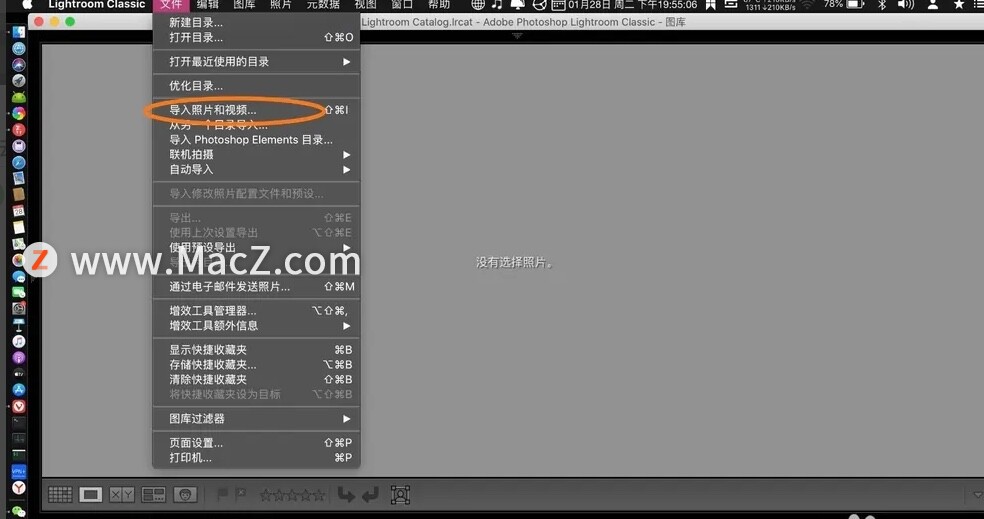The image size is (984, 519).
Task: Open the 窗口 menu
Action: pyautogui.click(x=402, y=5)
